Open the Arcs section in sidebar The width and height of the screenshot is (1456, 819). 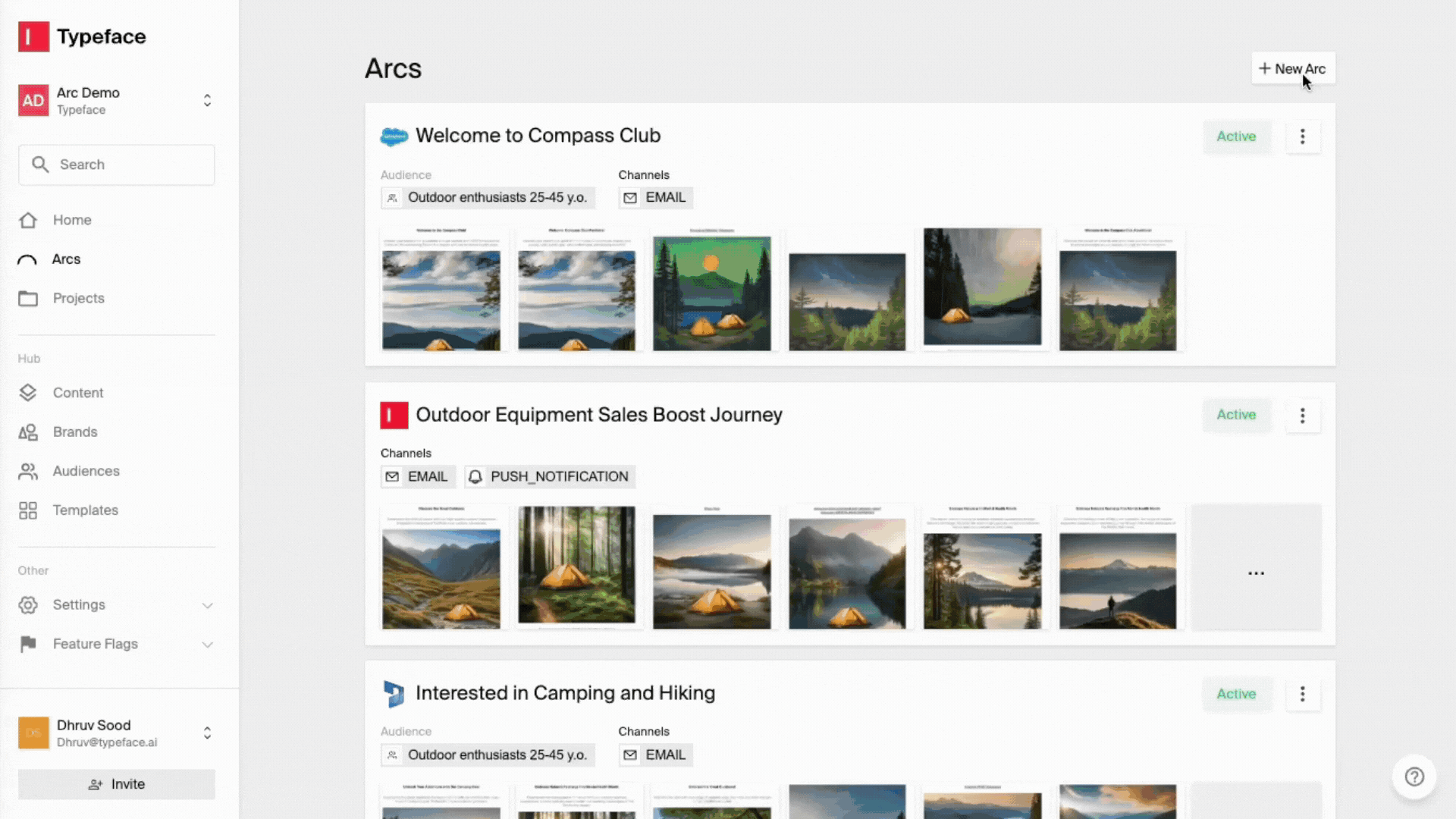(65, 259)
